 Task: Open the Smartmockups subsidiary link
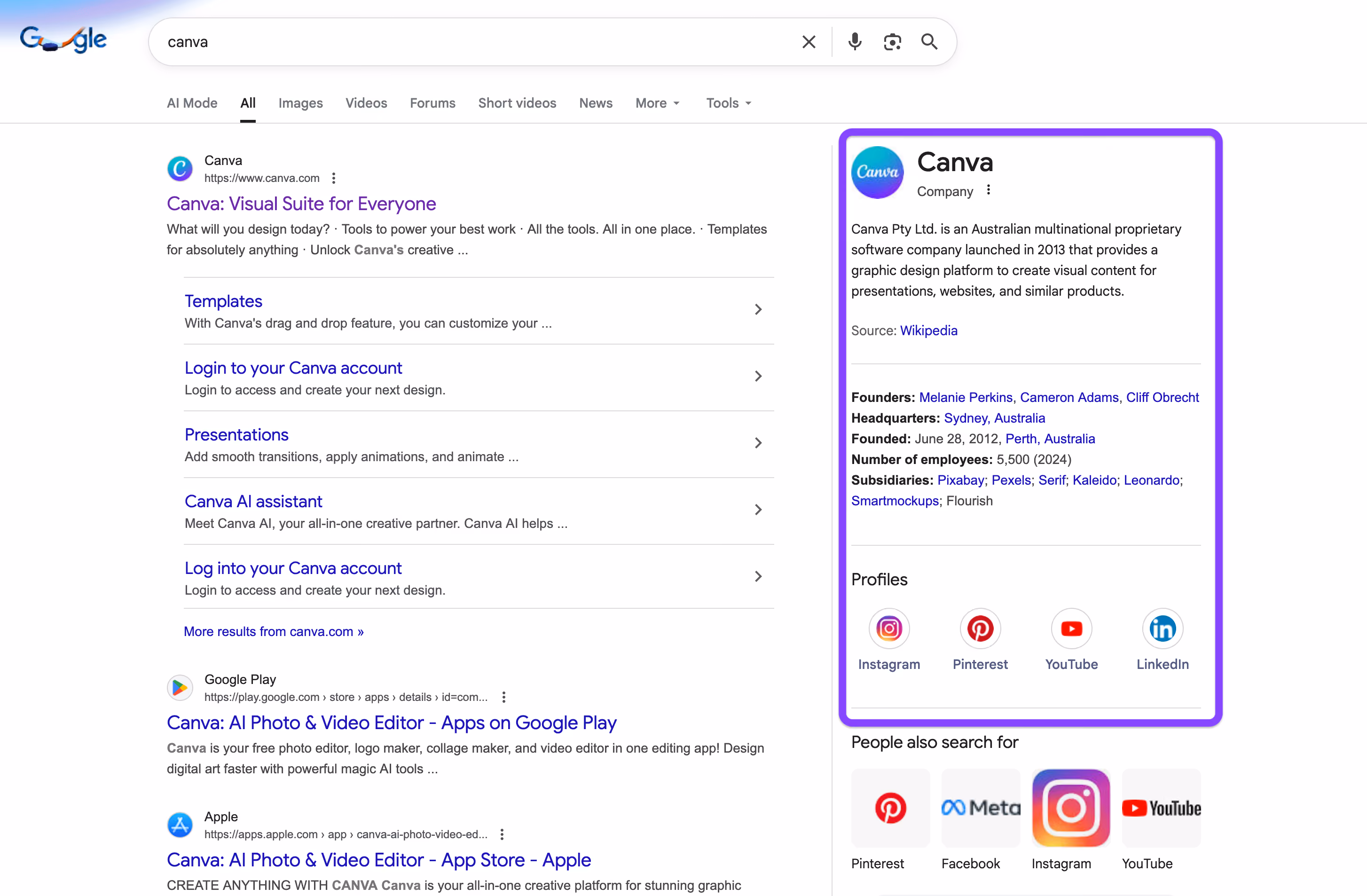[895, 501]
